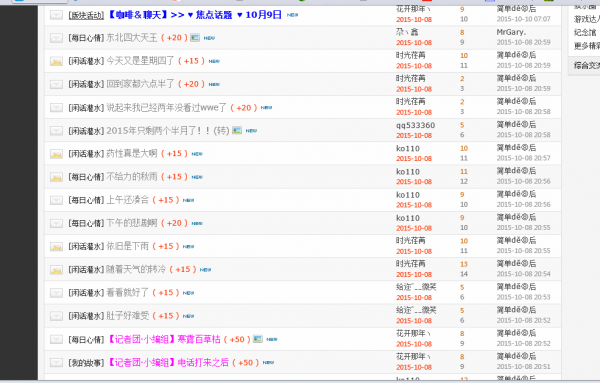This screenshot has width=600, height=383.
Task: Open thread 回到家都六点半了
Action: 140,84
